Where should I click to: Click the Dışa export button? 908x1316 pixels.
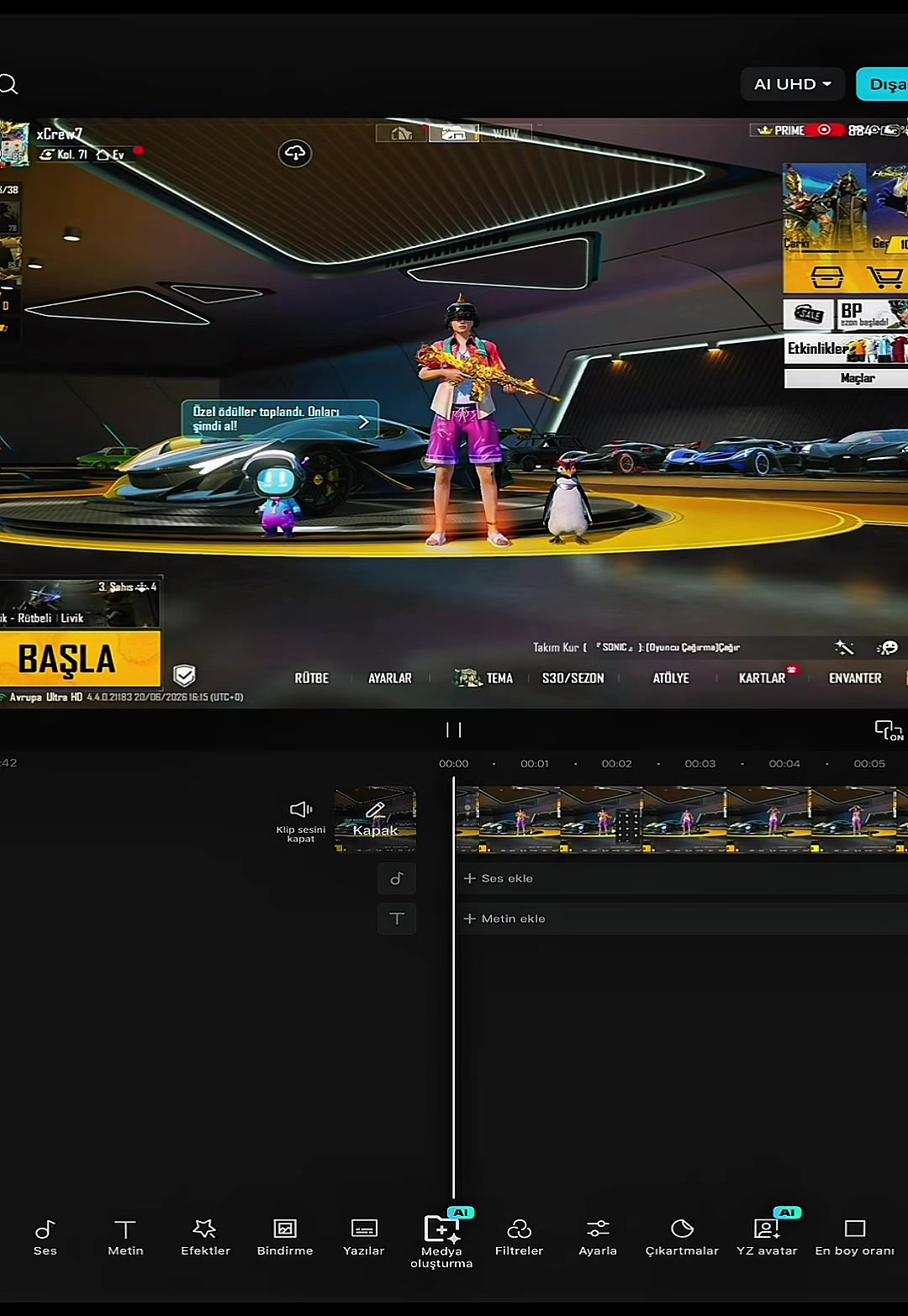[x=883, y=84]
